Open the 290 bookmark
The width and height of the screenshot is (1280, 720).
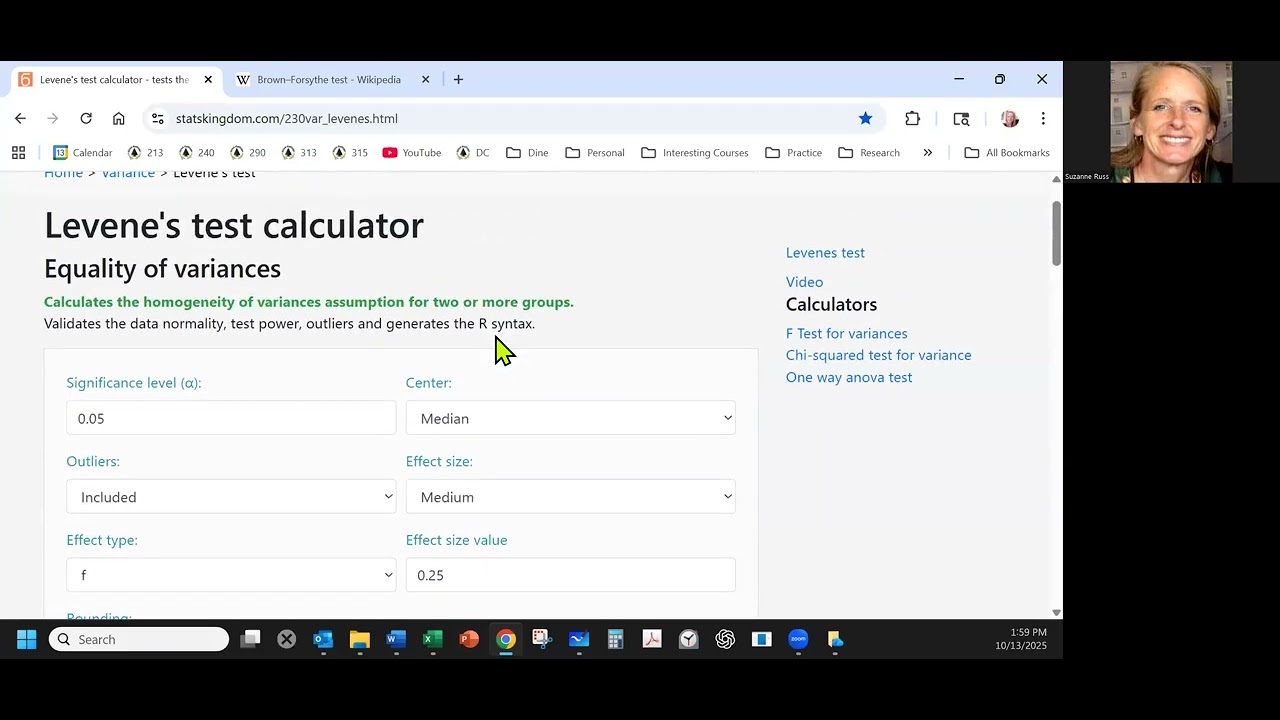(x=247, y=153)
